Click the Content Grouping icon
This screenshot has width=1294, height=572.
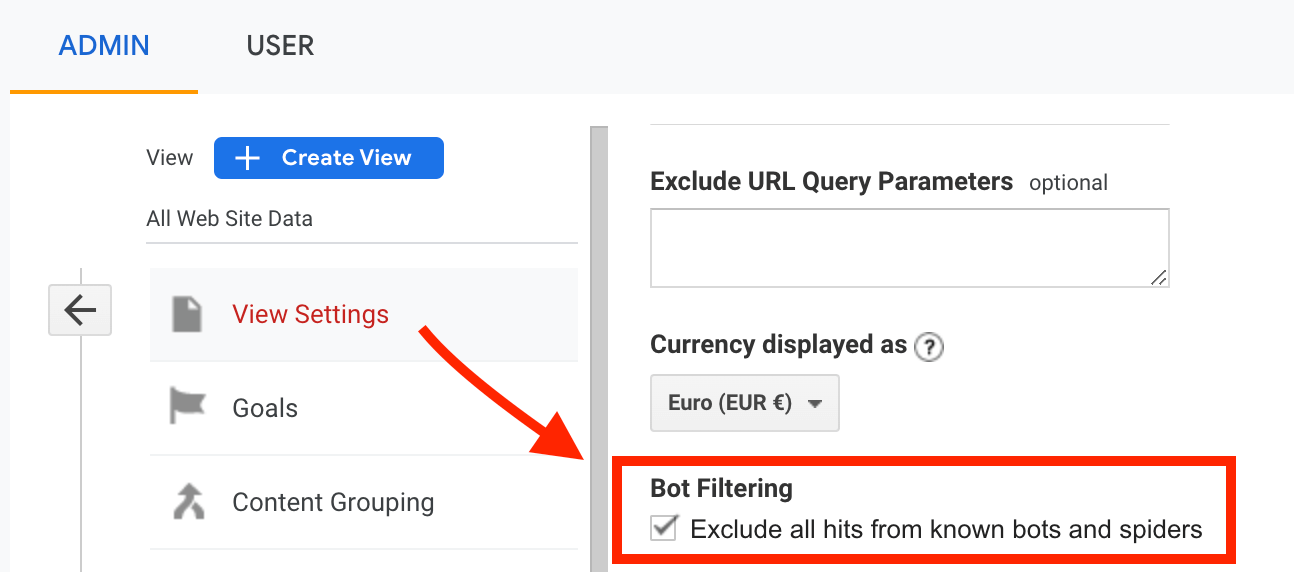pyautogui.click(x=188, y=502)
